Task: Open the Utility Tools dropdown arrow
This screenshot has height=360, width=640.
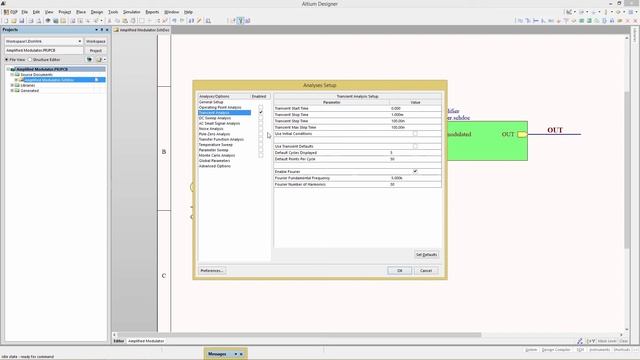Action: 575,12
